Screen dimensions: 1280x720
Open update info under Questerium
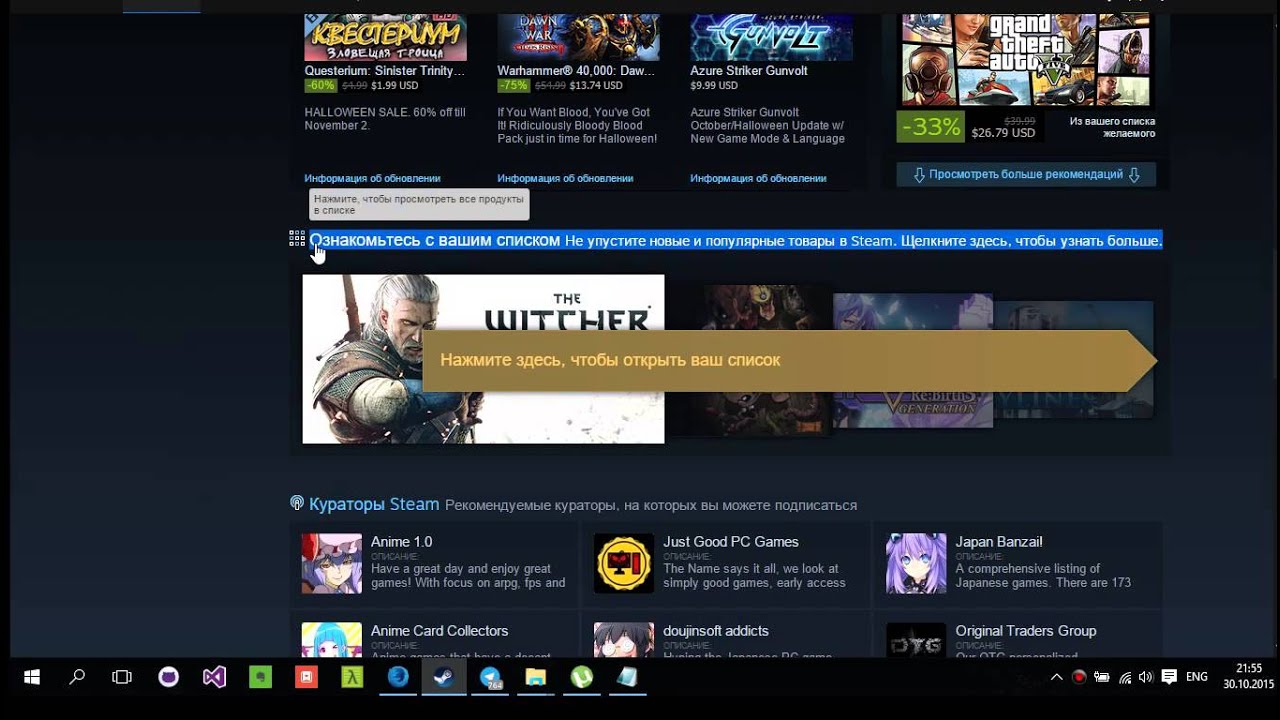[372, 178]
